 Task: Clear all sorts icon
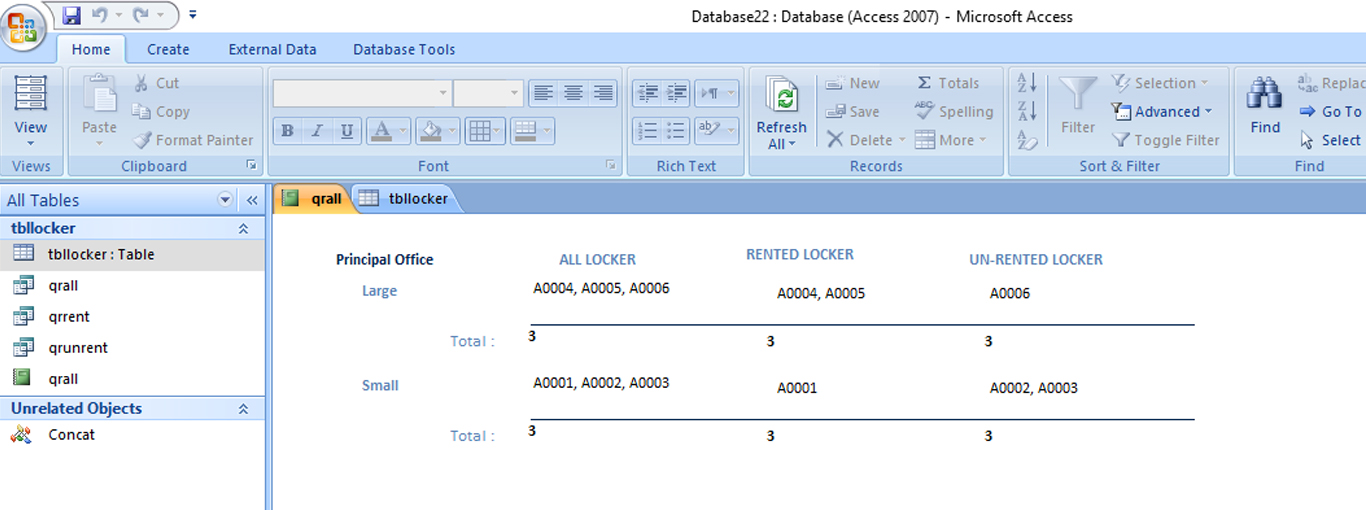tap(1027, 140)
